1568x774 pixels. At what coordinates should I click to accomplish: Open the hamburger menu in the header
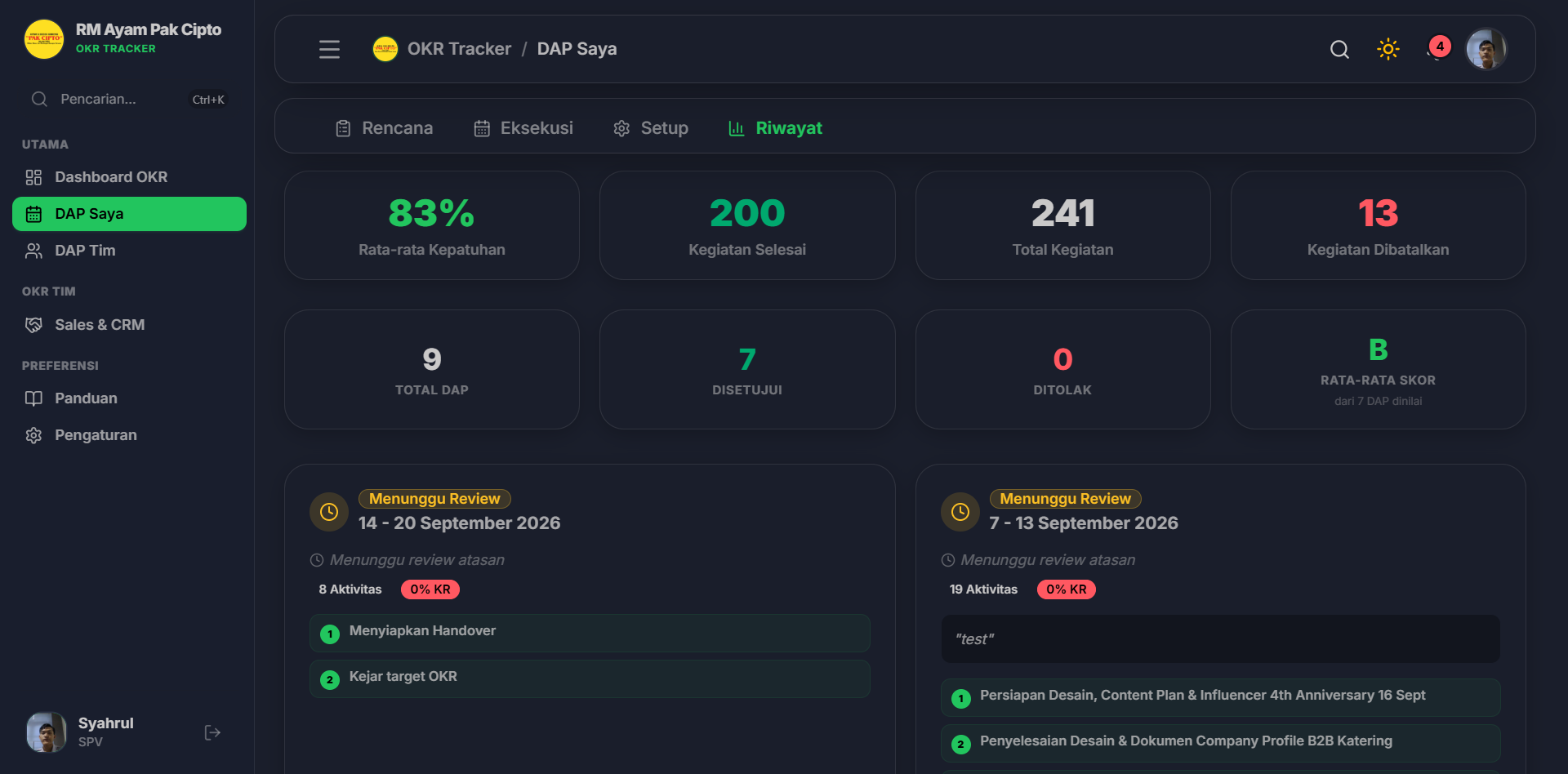329,50
